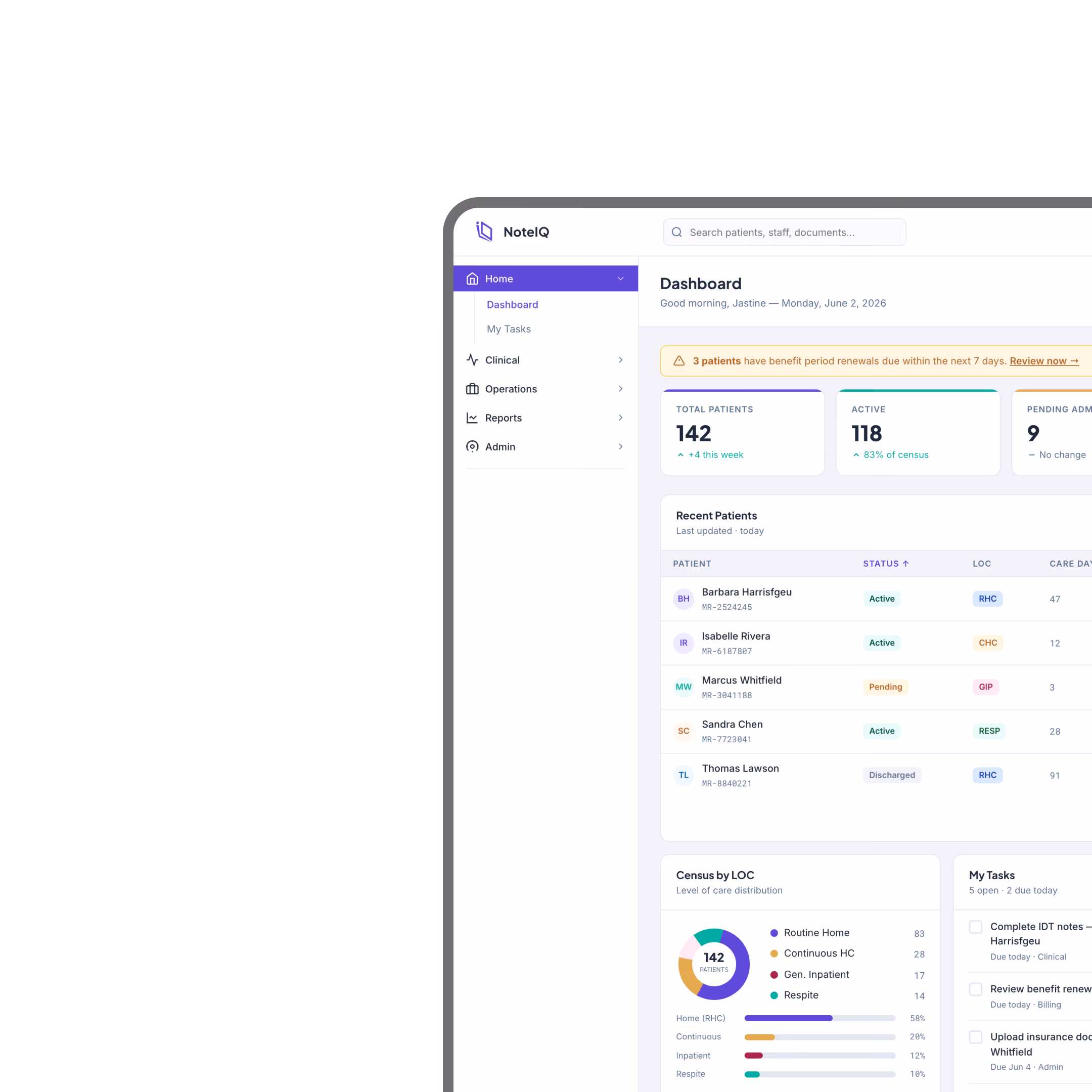Click the RESP badge for Sandra Chen

[x=989, y=731]
